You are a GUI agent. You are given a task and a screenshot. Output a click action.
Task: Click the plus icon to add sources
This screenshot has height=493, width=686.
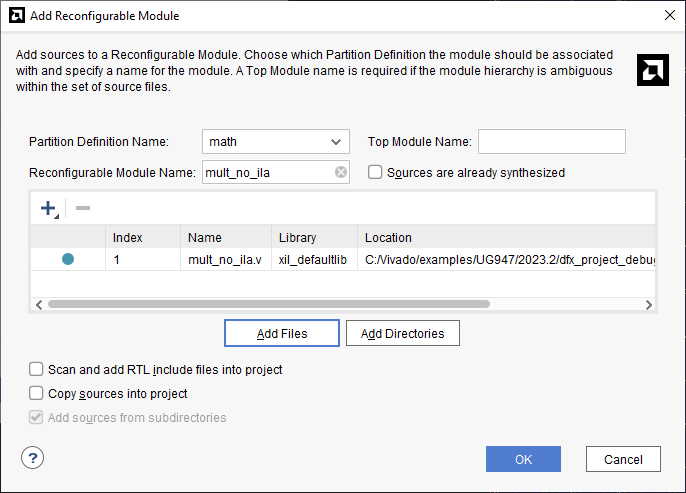(47, 208)
